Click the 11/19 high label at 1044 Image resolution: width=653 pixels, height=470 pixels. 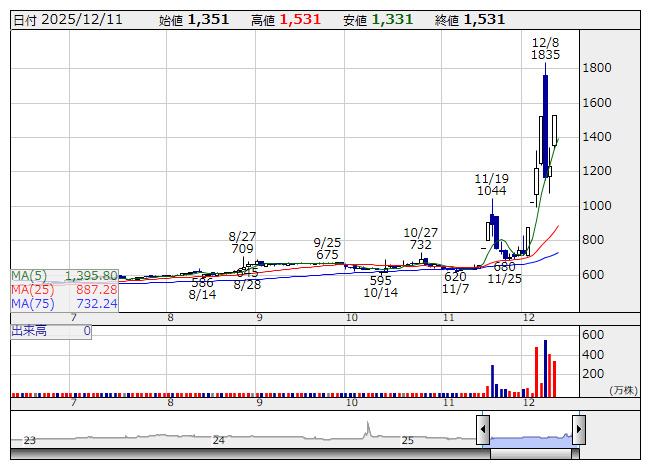491,184
